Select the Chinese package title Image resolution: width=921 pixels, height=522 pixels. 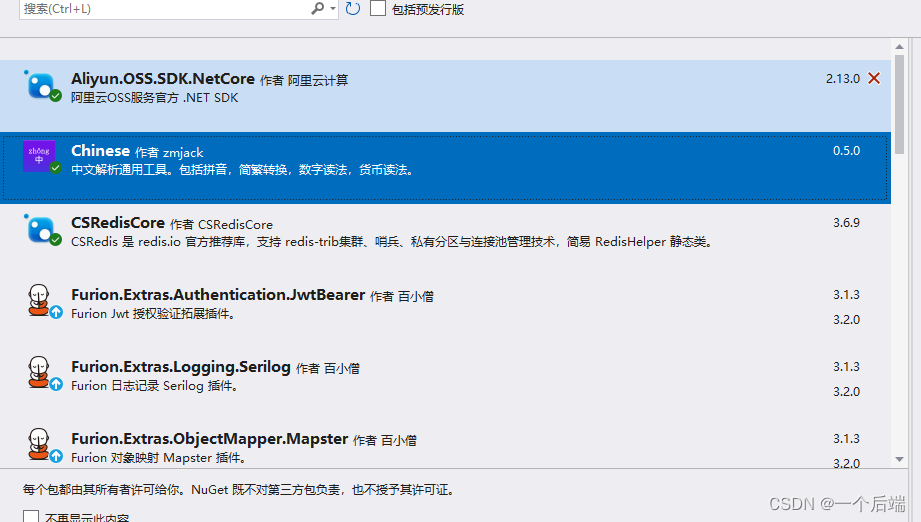(x=100, y=151)
